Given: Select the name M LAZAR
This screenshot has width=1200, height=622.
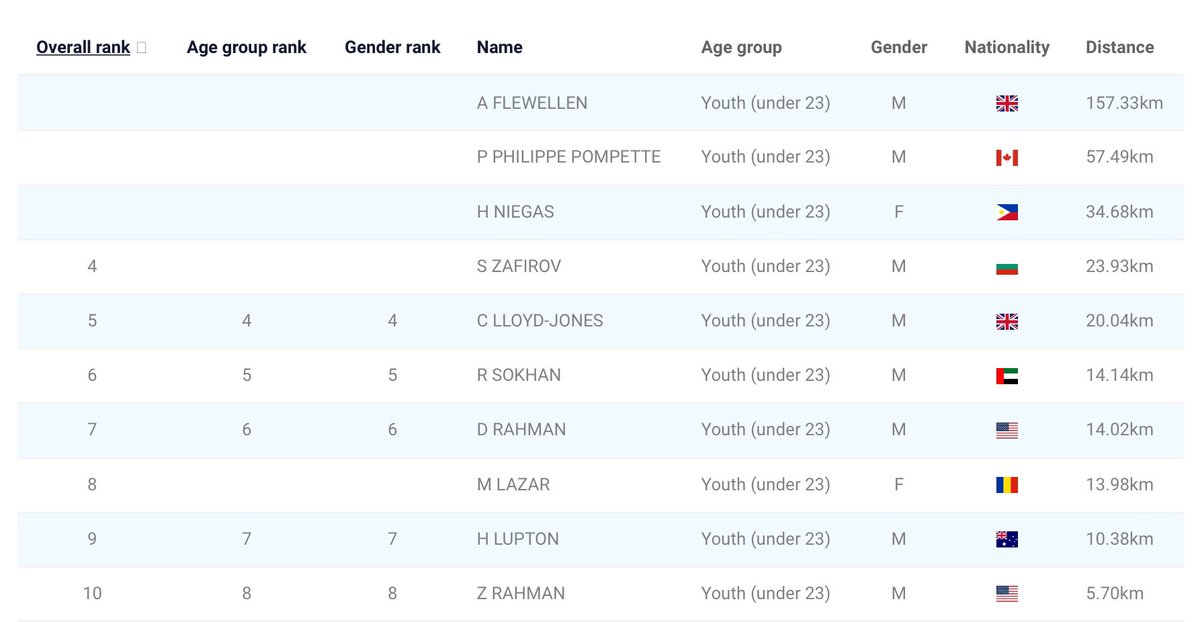Looking at the screenshot, I should coord(513,484).
